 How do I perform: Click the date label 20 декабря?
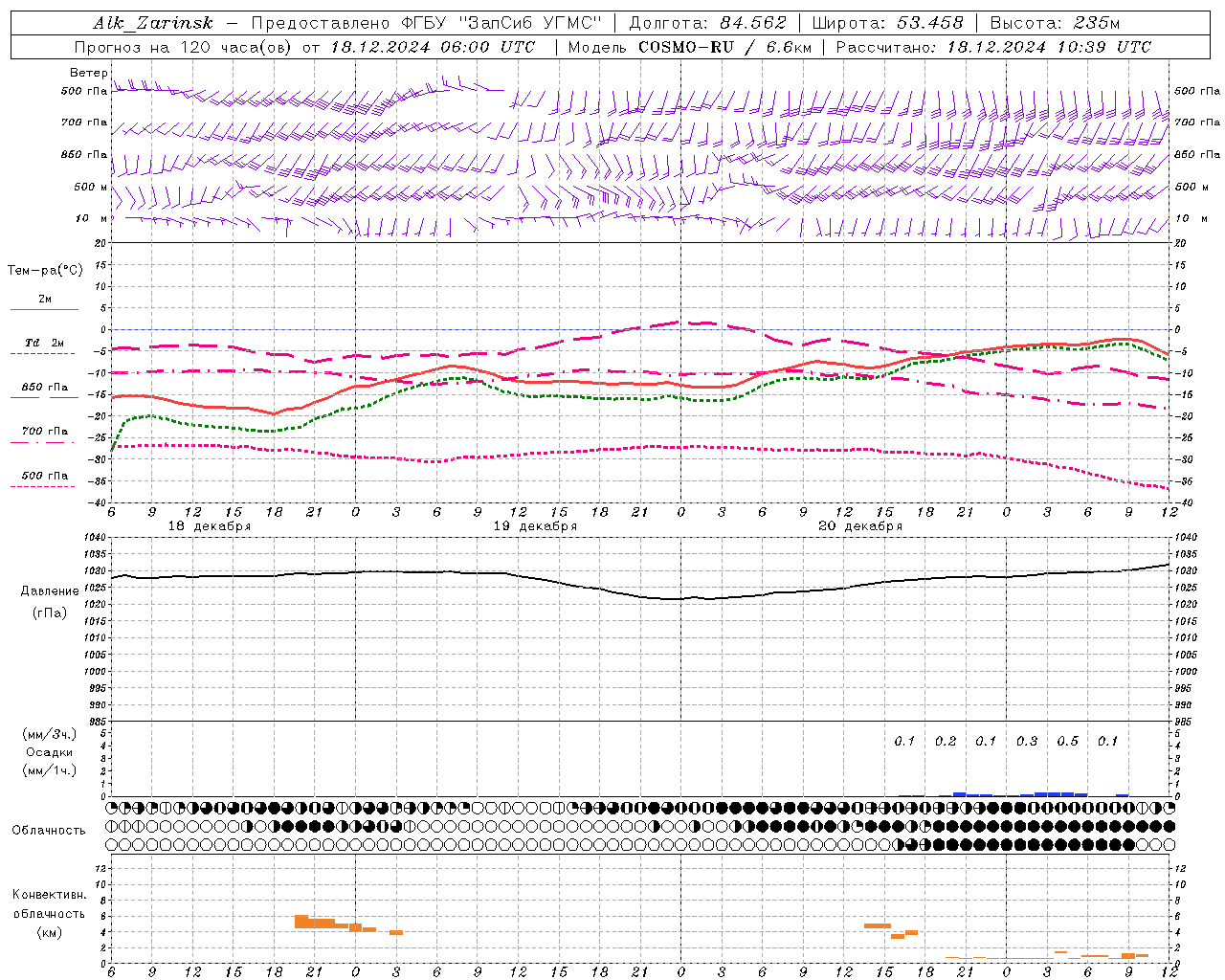(860, 526)
